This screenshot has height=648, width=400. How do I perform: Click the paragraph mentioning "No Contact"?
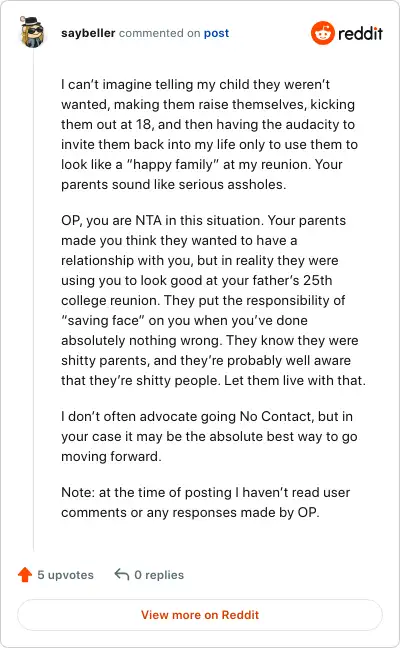click(209, 436)
